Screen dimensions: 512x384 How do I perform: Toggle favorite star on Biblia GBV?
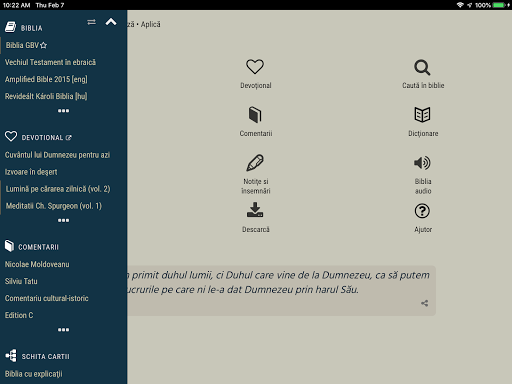(44, 45)
